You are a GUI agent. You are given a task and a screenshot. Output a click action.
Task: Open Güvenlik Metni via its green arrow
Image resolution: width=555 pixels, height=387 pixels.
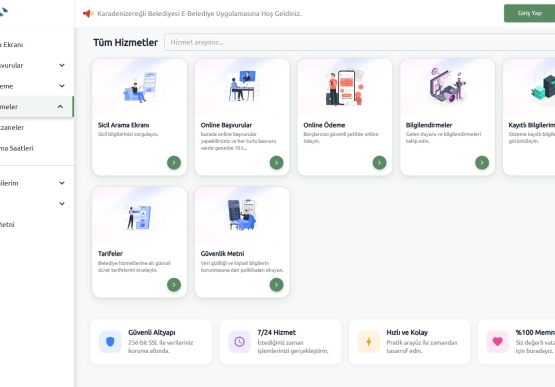point(276,284)
